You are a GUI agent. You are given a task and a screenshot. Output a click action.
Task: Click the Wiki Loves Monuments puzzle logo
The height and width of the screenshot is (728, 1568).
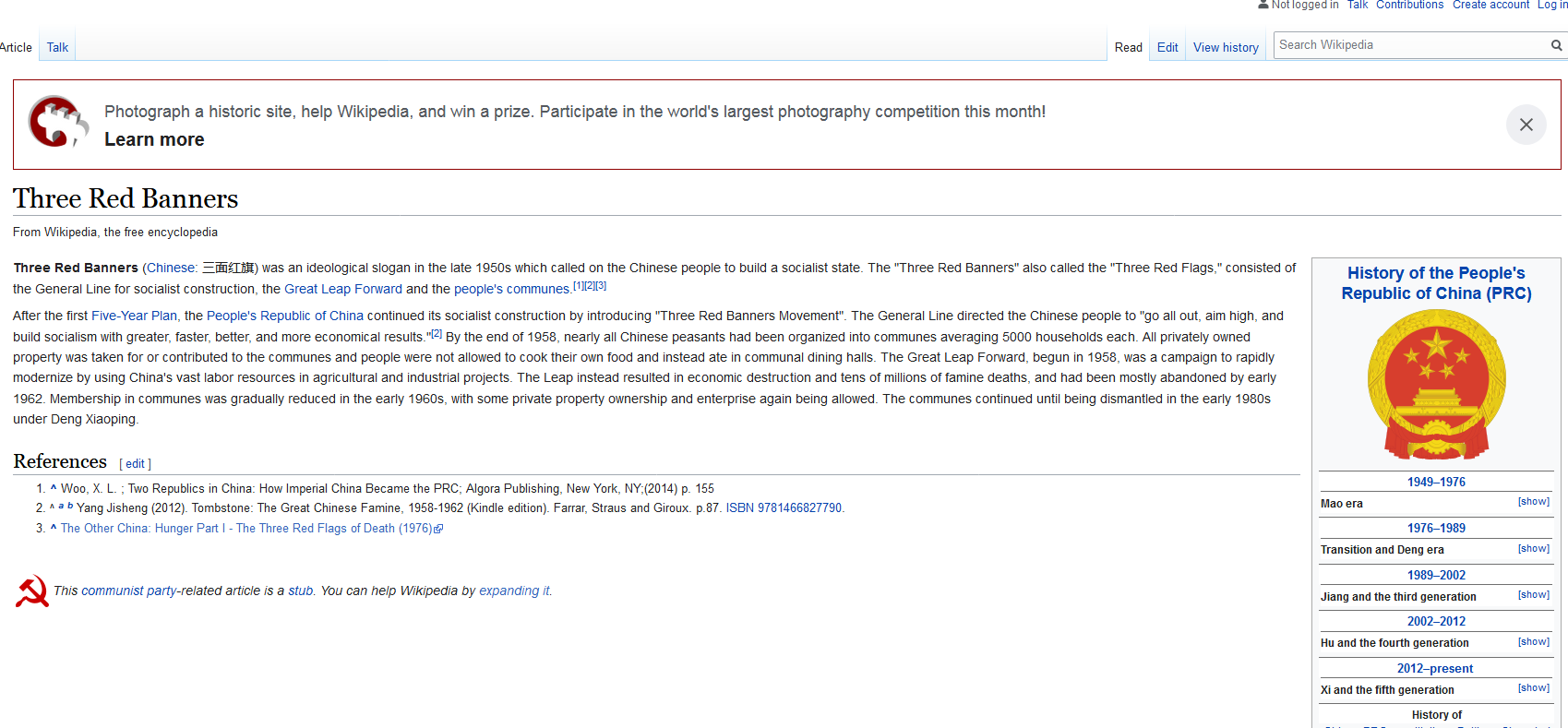point(58,122)
